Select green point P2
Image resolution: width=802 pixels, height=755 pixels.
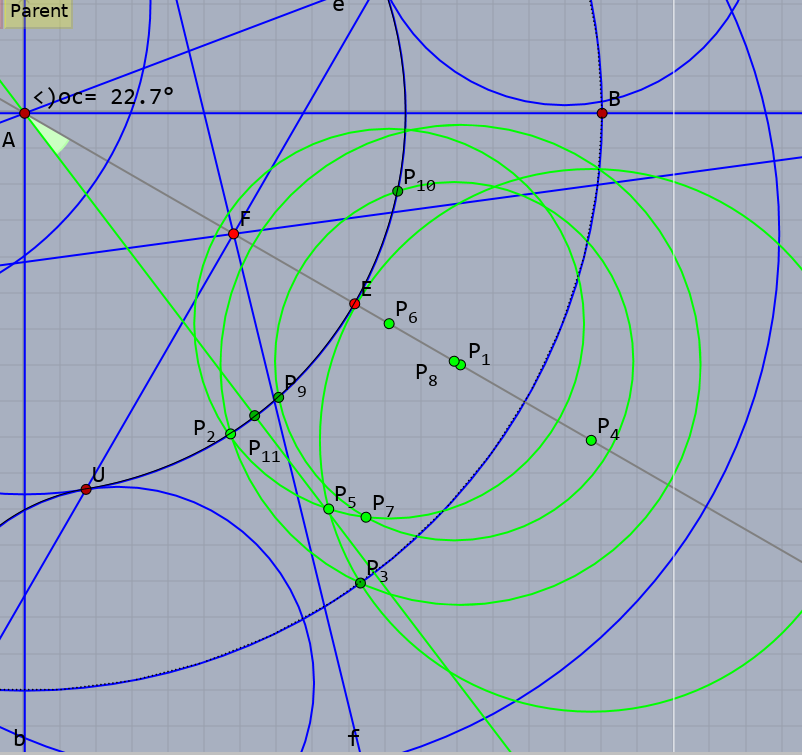231,434
